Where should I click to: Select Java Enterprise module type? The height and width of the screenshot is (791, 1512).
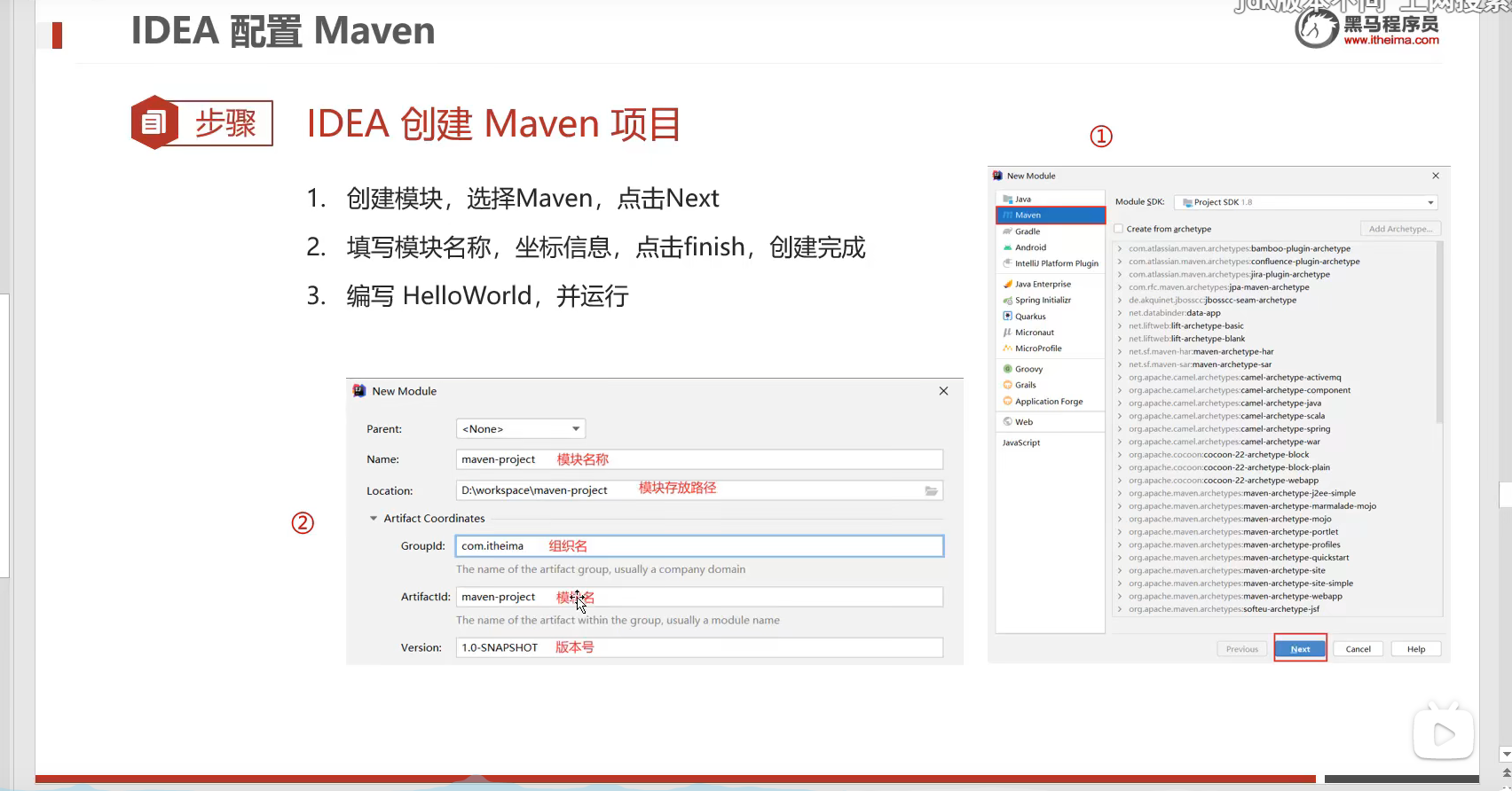click(x=1051, y=285)
